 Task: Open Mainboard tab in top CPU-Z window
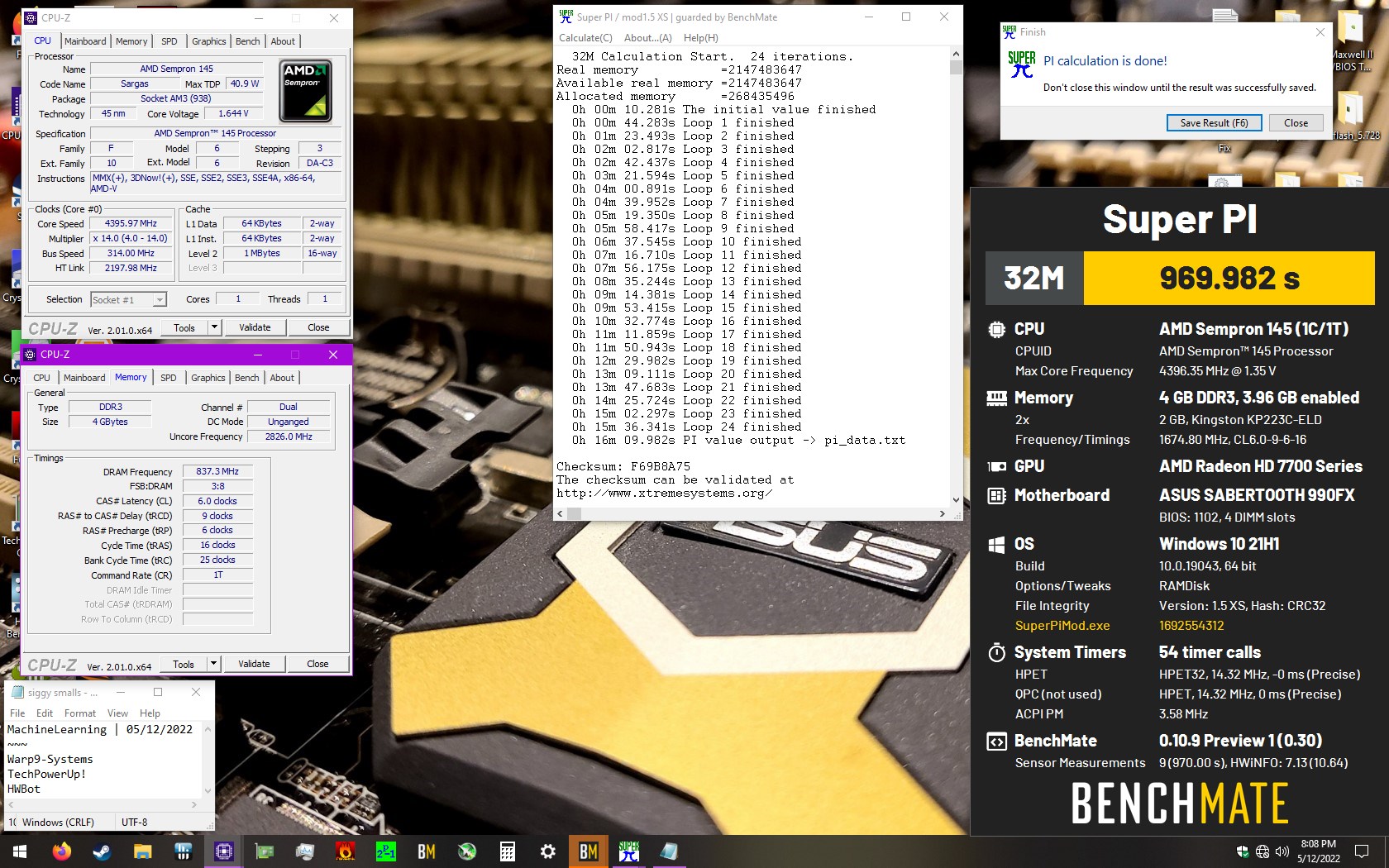[x=85, y=41]
